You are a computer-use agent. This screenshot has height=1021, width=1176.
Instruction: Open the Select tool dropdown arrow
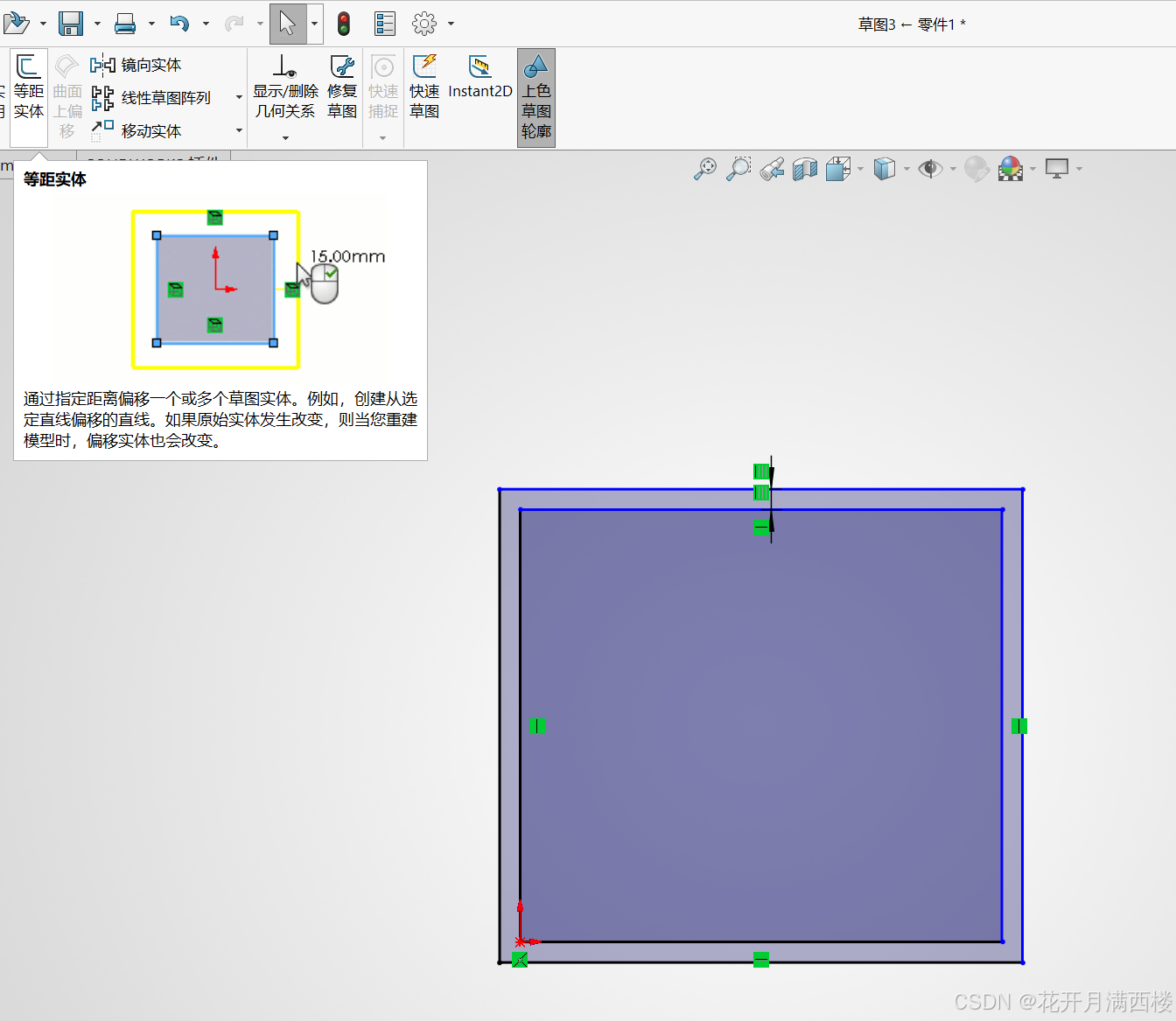(315, 24)
